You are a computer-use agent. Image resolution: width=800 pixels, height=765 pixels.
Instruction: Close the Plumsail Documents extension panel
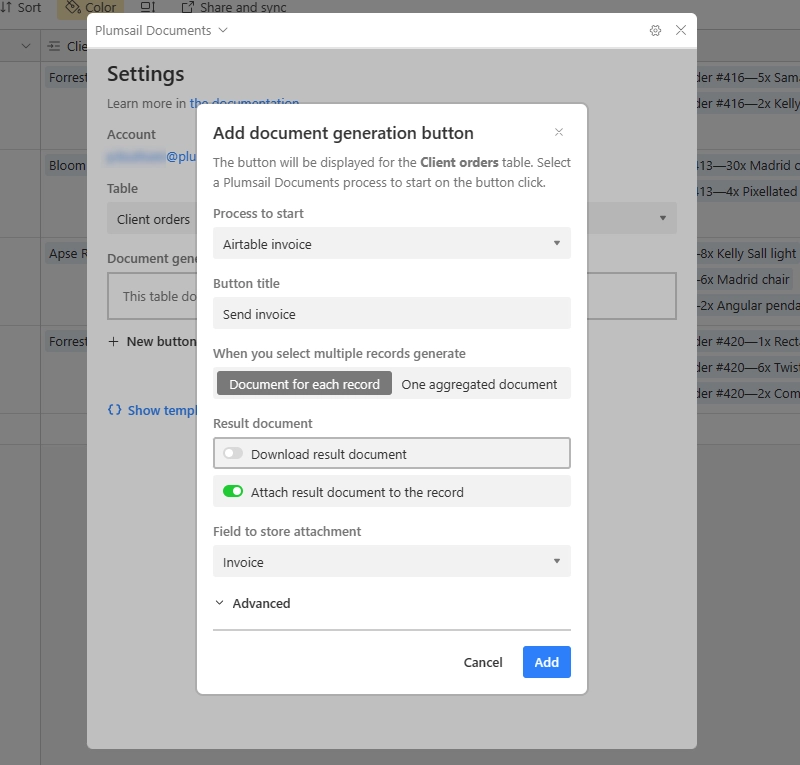coord(681,30)
